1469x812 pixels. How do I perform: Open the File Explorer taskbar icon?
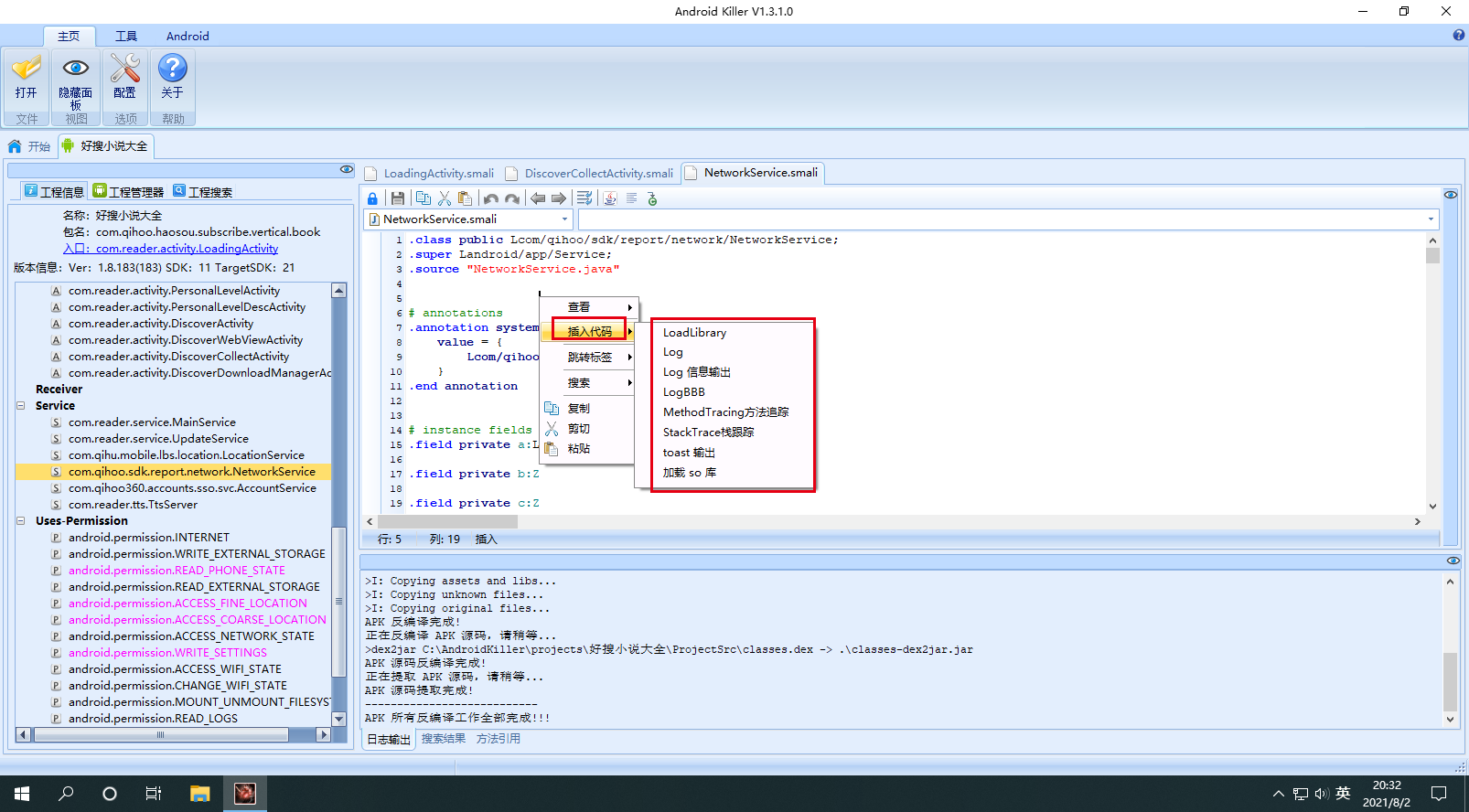(199, 794)
